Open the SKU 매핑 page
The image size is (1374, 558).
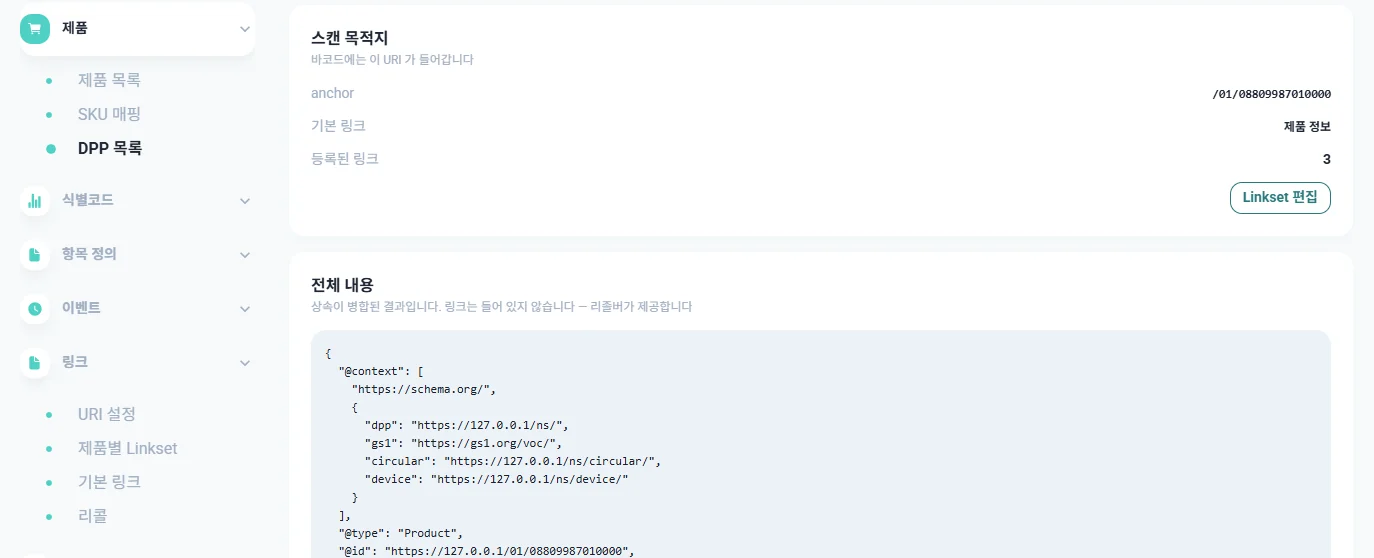click(x=109, y=114)
